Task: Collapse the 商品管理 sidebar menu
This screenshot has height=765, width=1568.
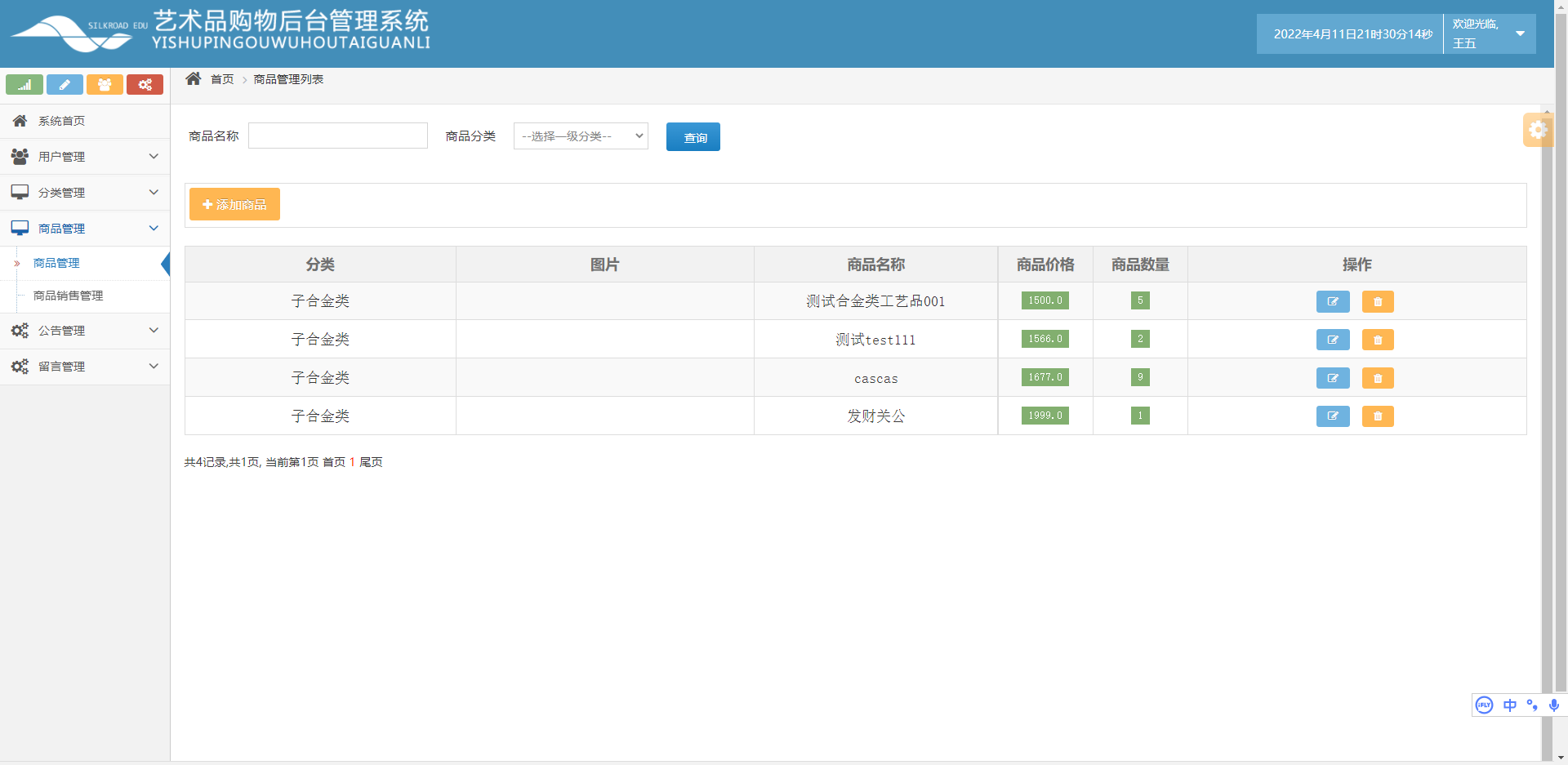Action: [85, 229]
